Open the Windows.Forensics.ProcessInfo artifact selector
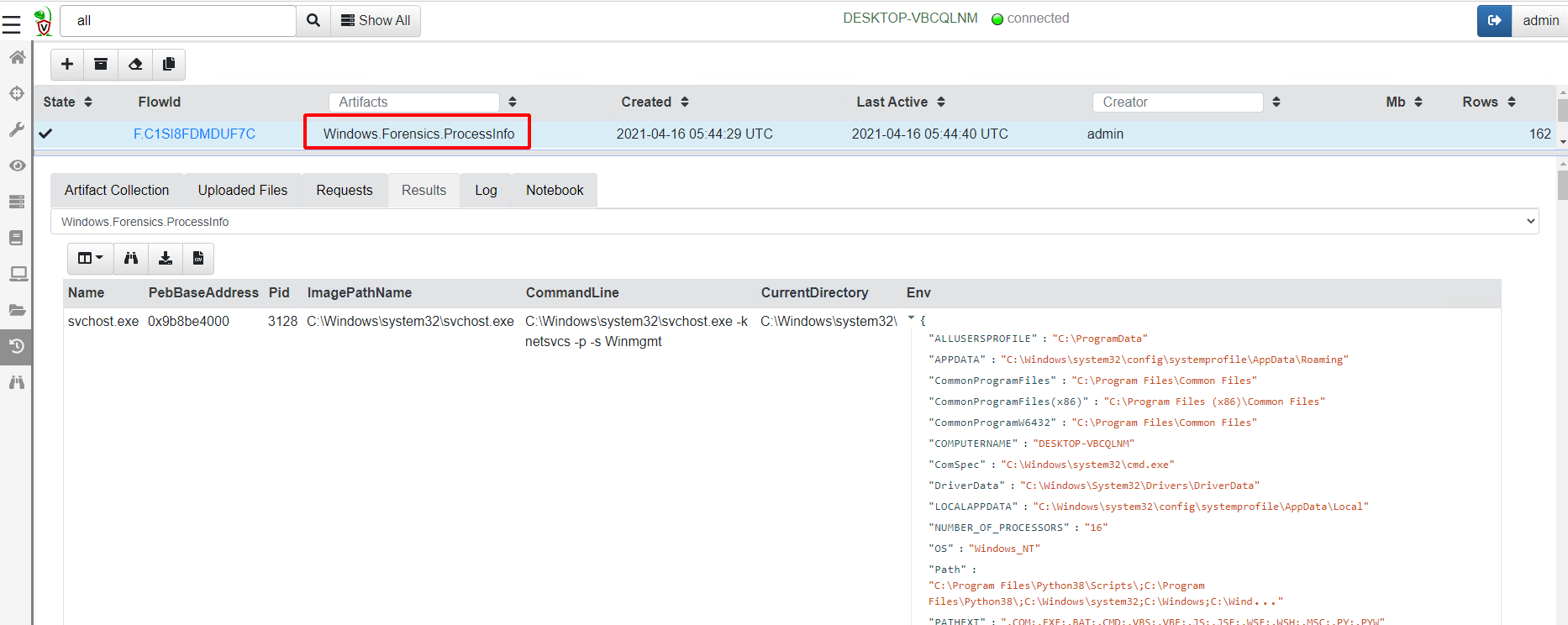The width and height of the screenshot is (1568, 625). [794, 222]
